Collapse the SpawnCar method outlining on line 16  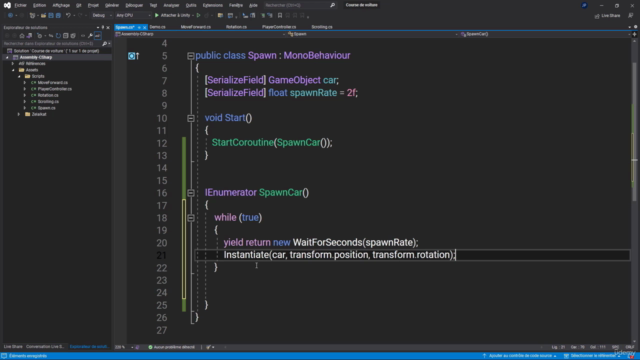pos(191,193)
